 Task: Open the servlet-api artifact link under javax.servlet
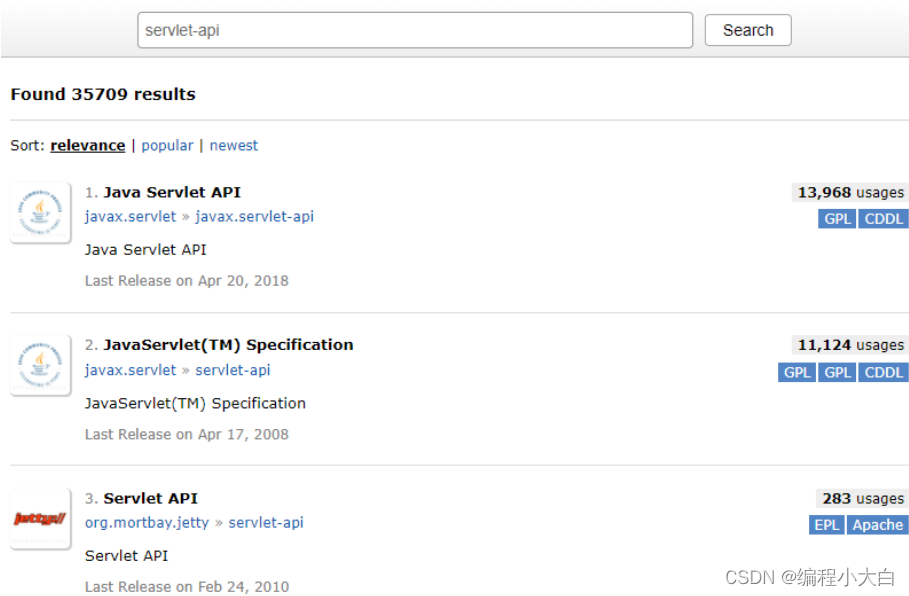pyautogui.click(x=232, y=370)
